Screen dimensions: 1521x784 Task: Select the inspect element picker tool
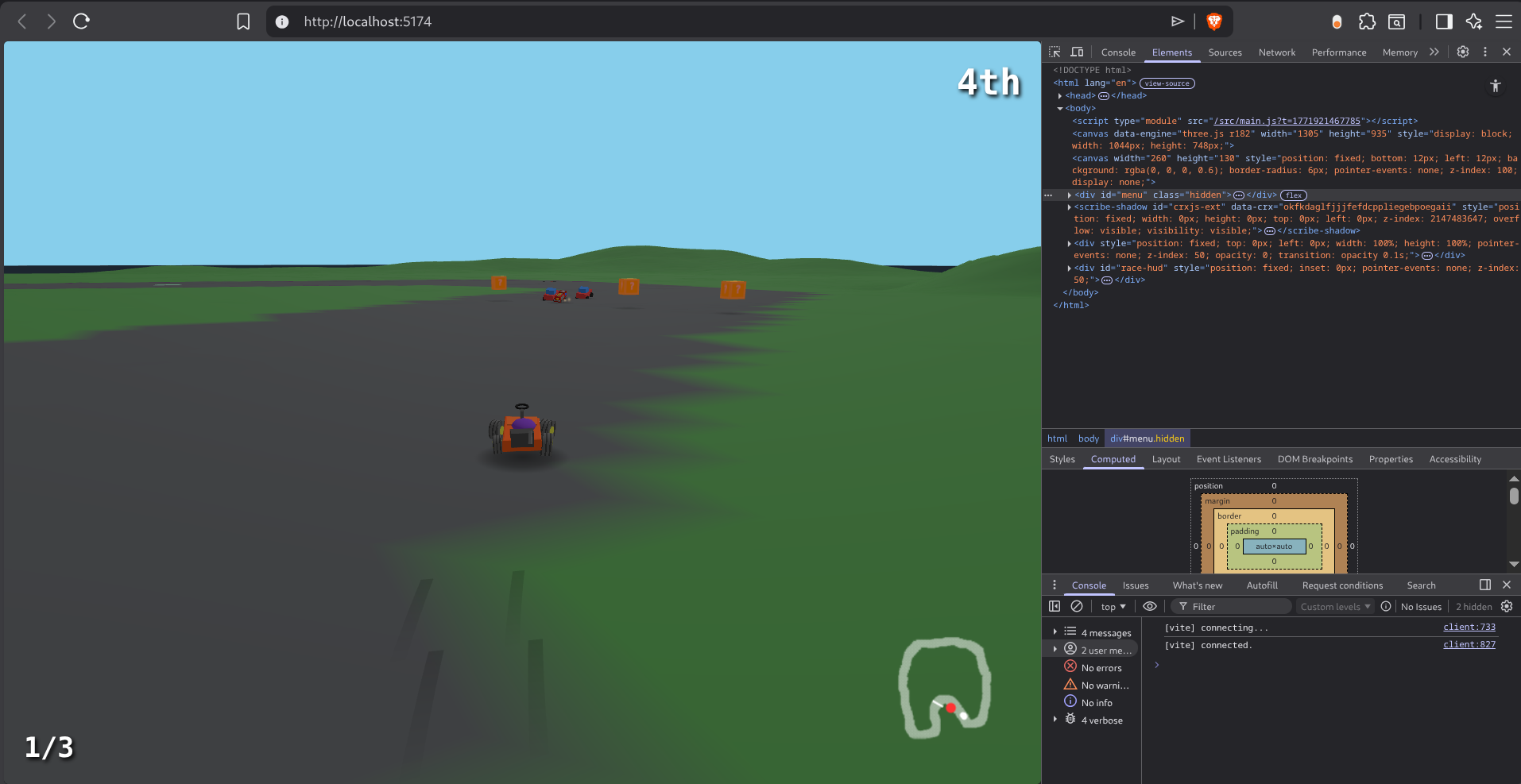point(1054,51)
